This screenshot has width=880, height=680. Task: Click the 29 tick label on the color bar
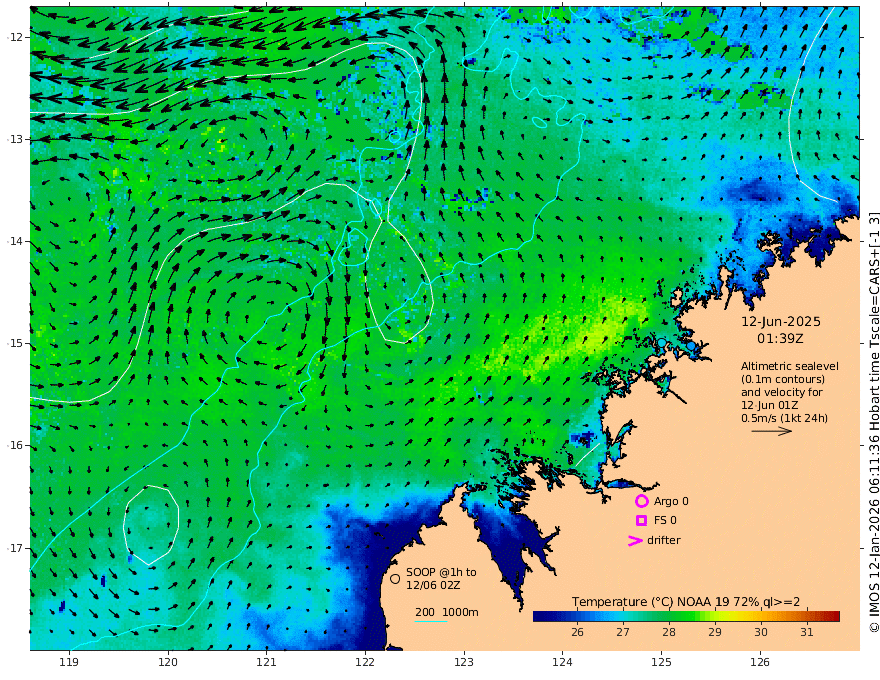click(x=714, y=632)
